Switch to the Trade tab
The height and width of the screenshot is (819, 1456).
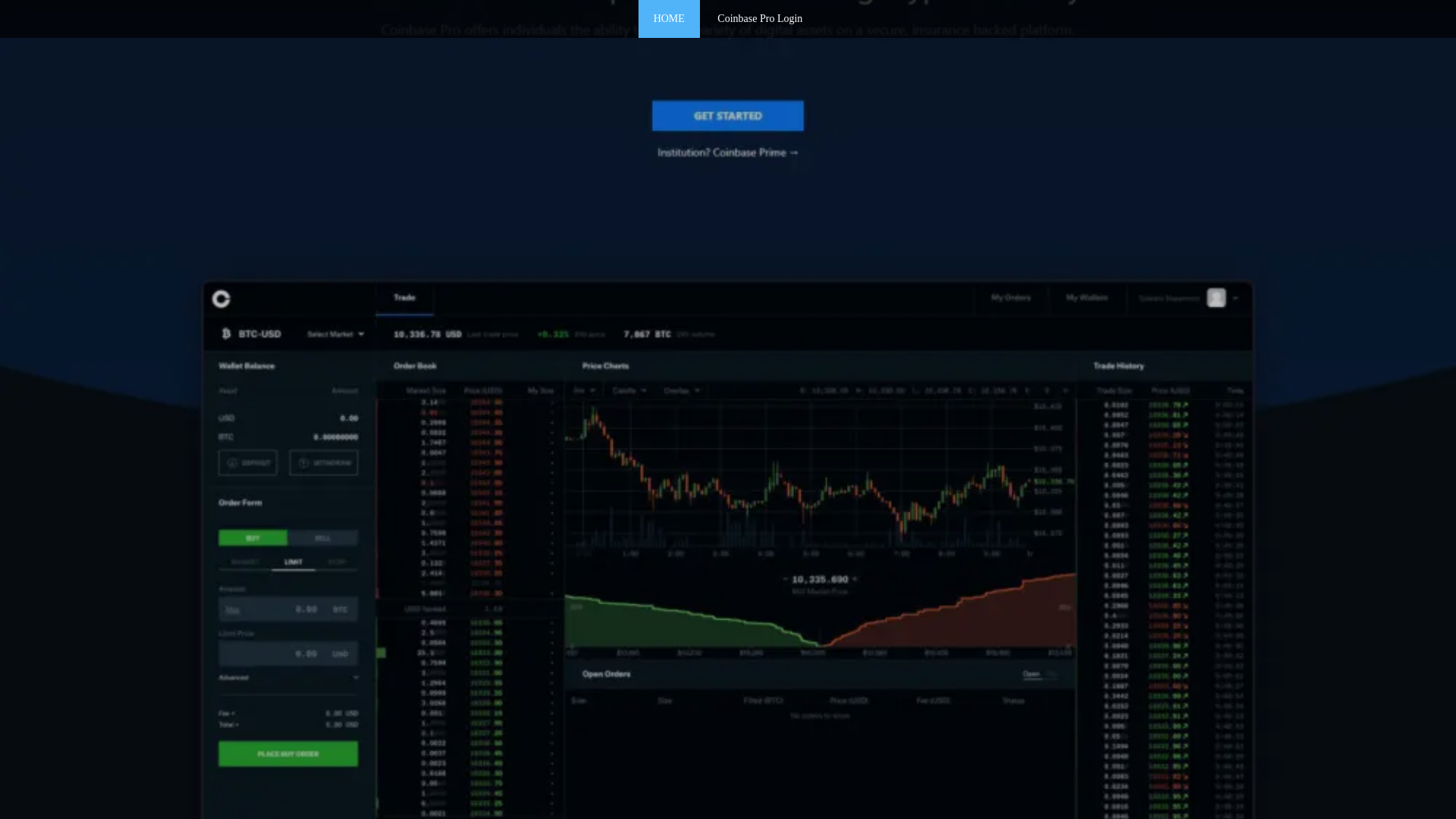(404, 298)
